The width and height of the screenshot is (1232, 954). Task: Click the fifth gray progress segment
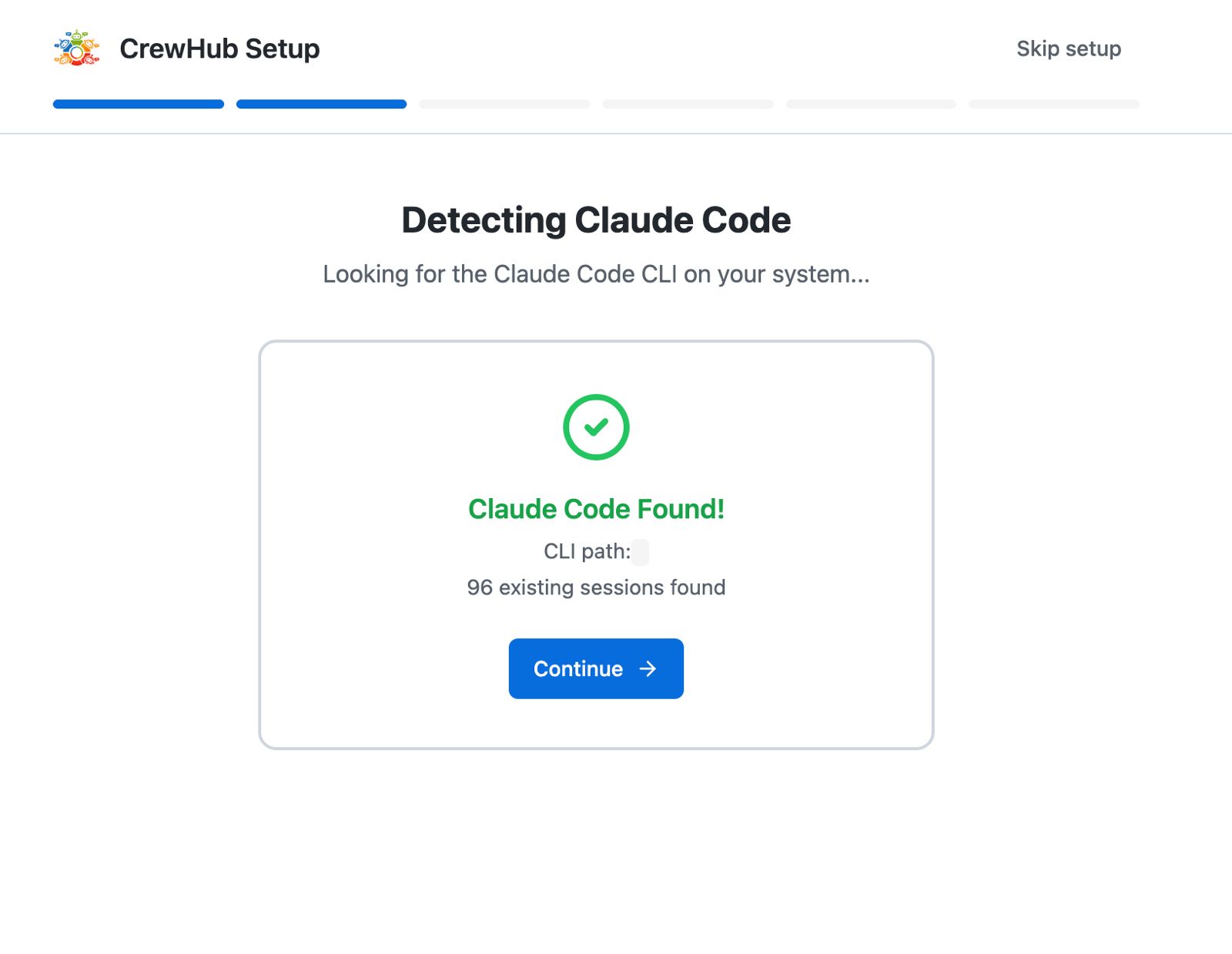coord(871,103)
